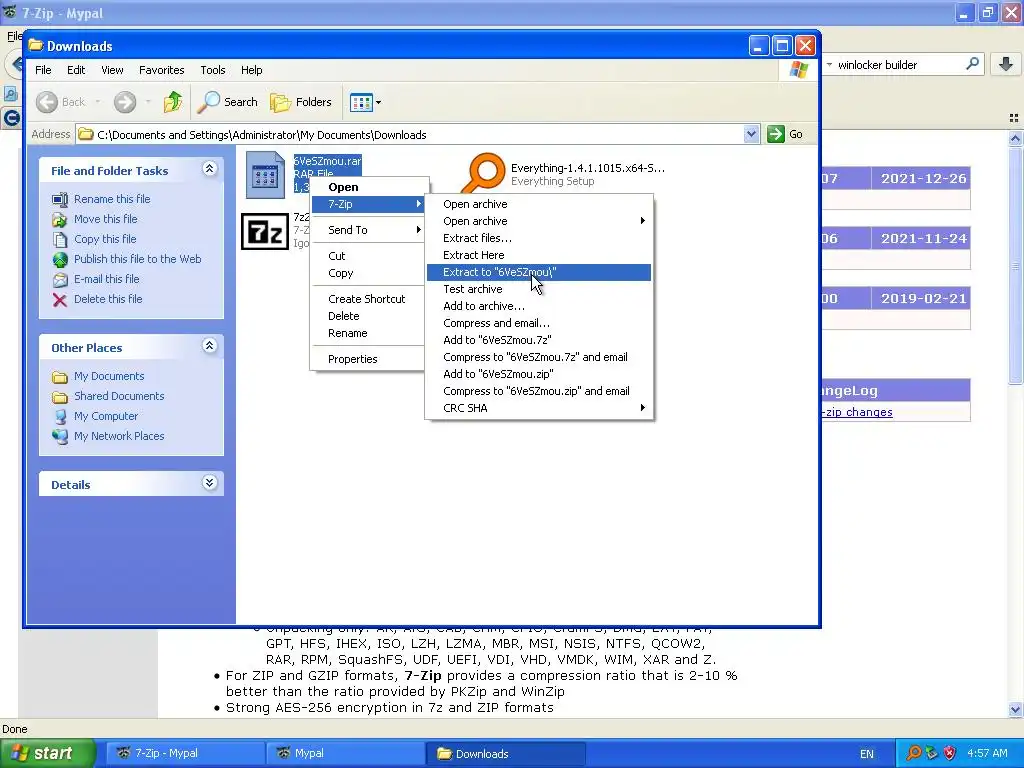Open the Back button history dropdown
Viewport: 1024px width, 768px height.
(x=98, y=102)
